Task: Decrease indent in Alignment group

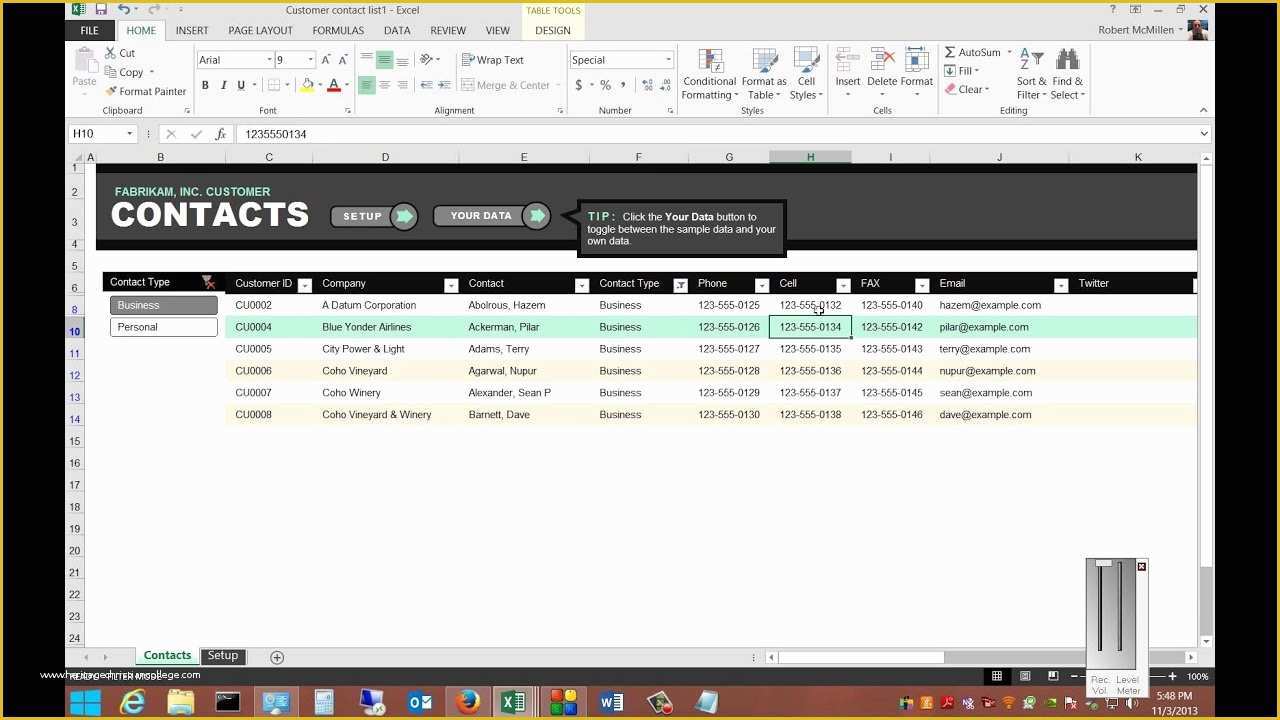Action: tap(427, 85)
